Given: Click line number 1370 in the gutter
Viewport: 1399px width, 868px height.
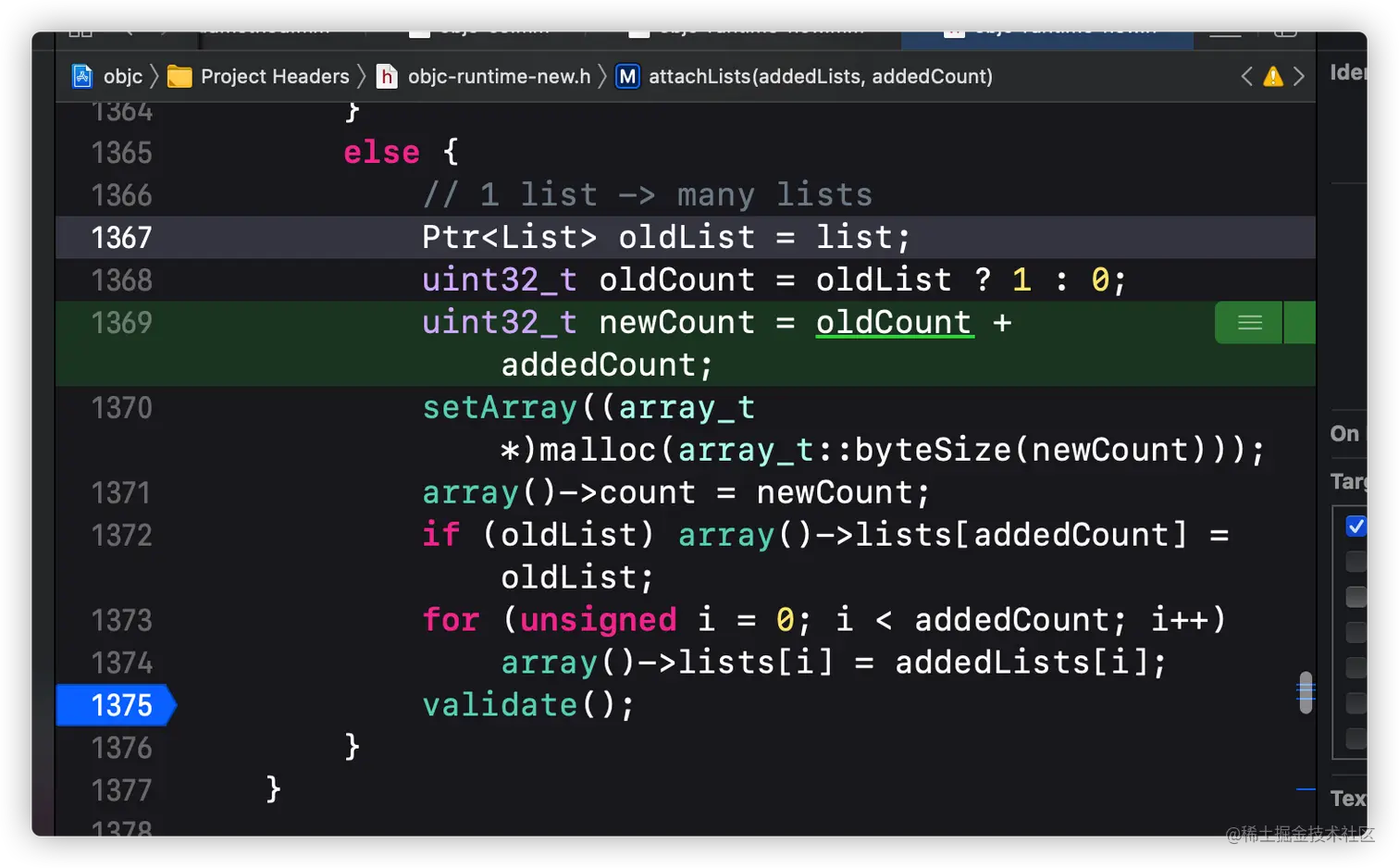Looking at the screenshot, I should (x=121, y=408).
